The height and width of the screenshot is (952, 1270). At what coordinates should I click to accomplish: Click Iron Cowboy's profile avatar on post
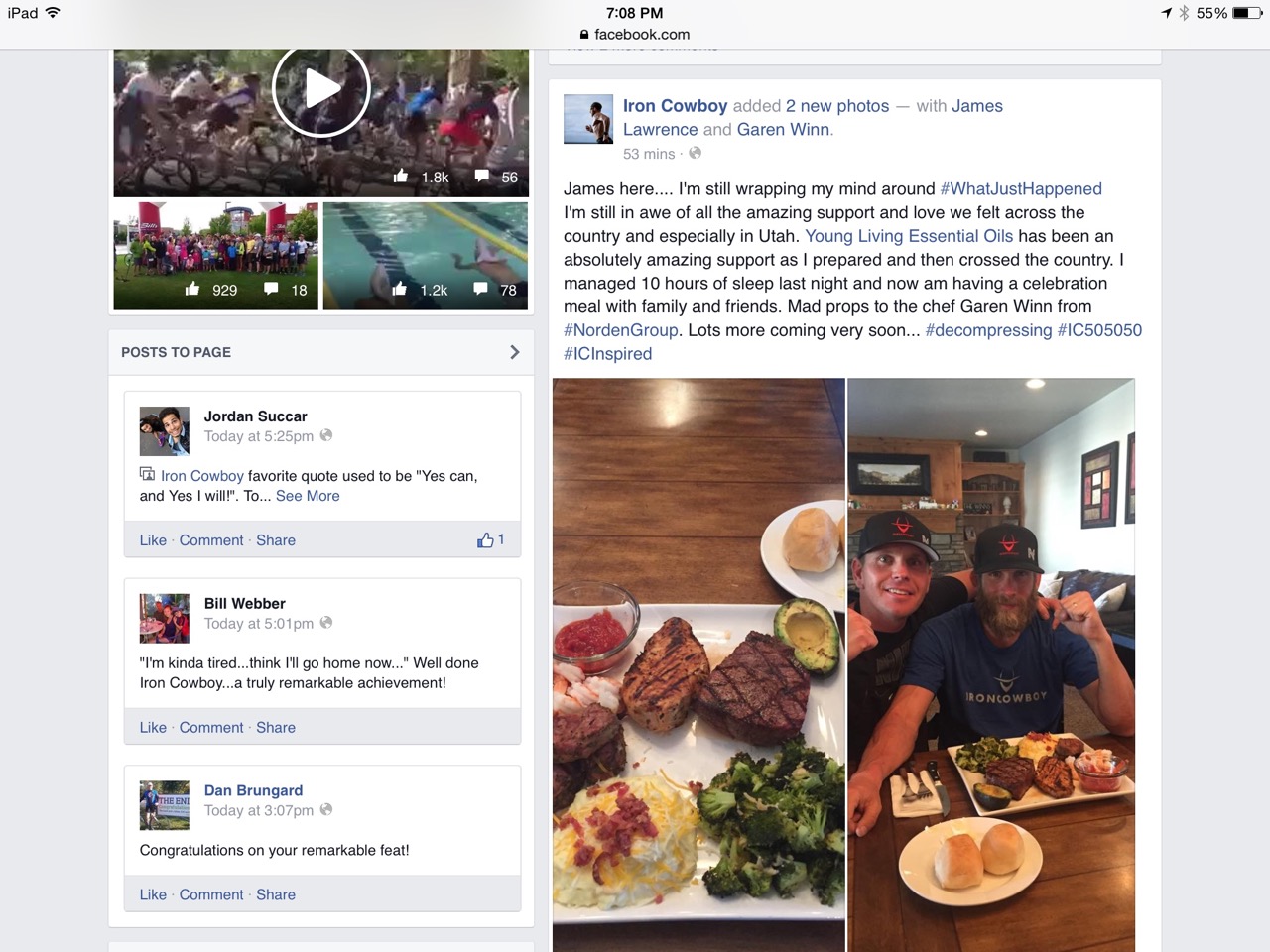point(588,120)
